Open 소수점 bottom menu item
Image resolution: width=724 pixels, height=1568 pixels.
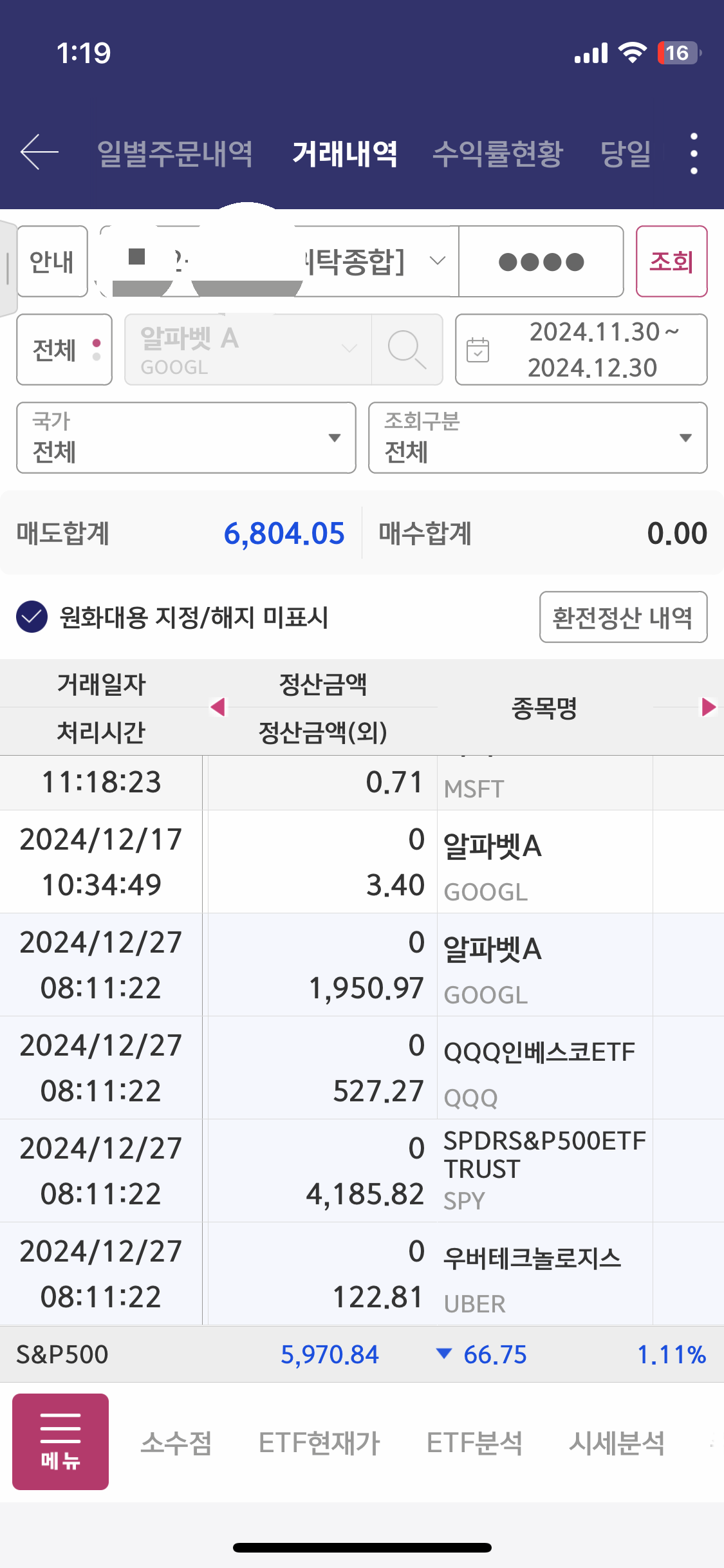(176, 1442)
